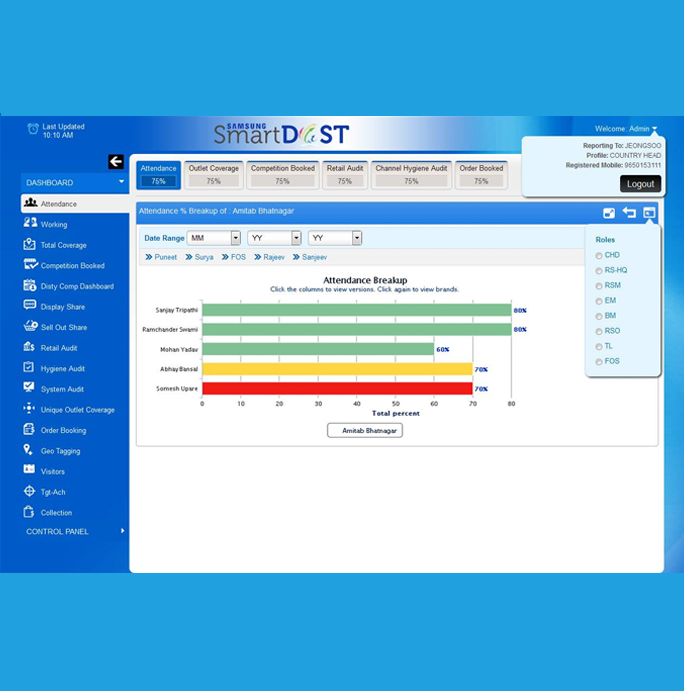Click the System Audit icon
Screen dimensions: 684x691
[x=29, y=387]
